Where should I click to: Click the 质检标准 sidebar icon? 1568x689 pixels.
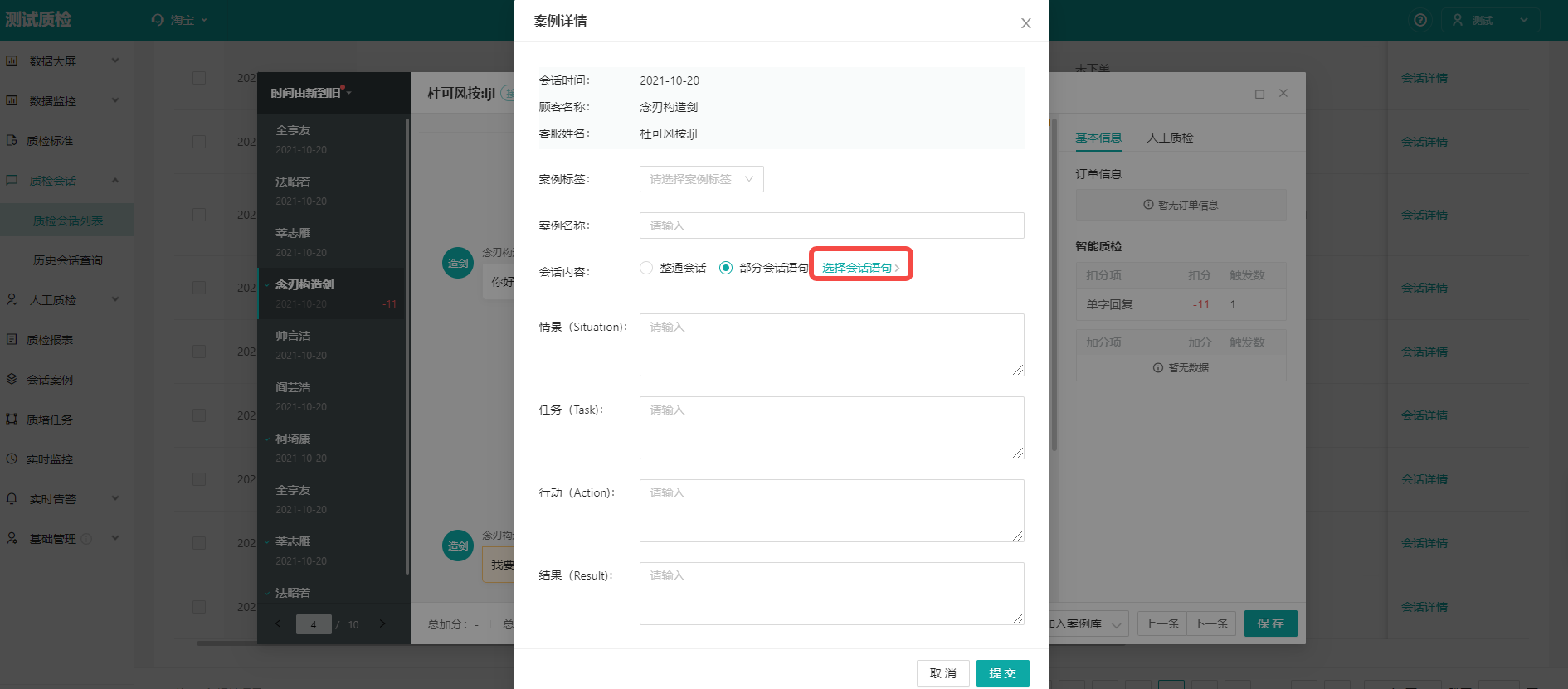12,140
